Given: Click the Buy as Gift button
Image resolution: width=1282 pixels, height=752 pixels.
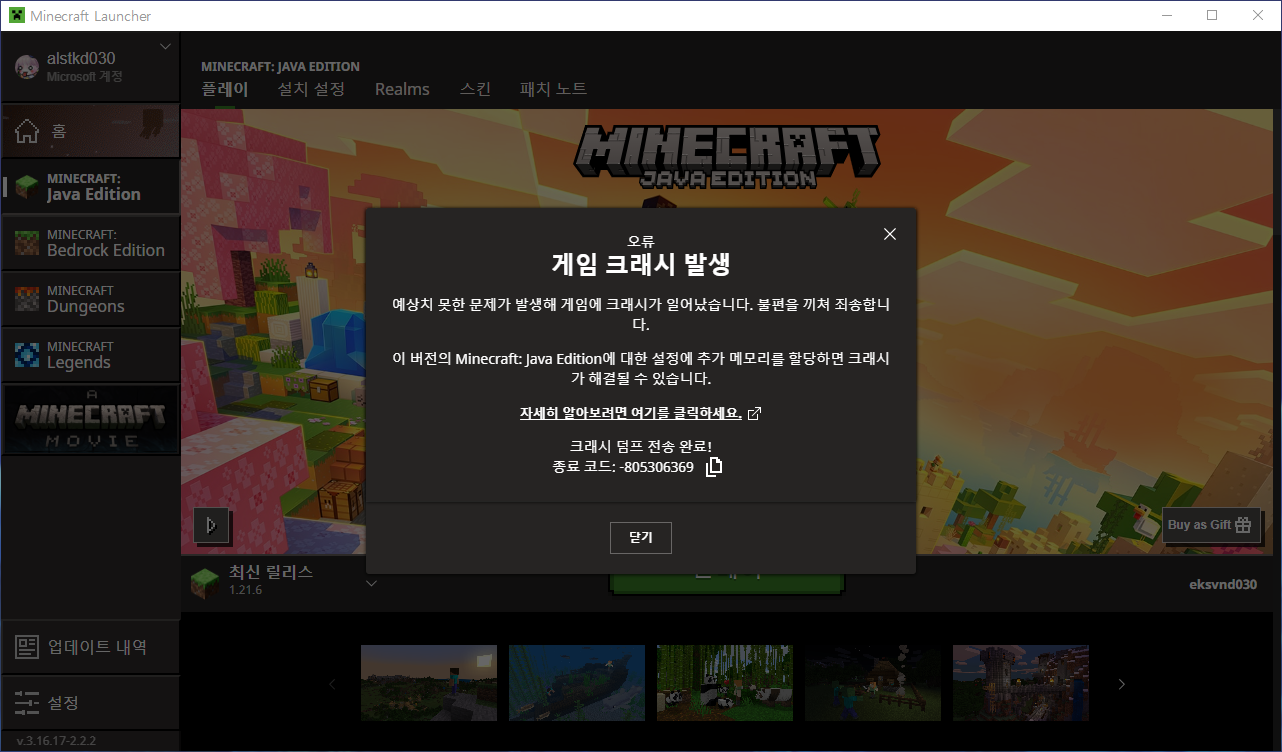Looking at the screenshot, I should tap(1211, 524).
